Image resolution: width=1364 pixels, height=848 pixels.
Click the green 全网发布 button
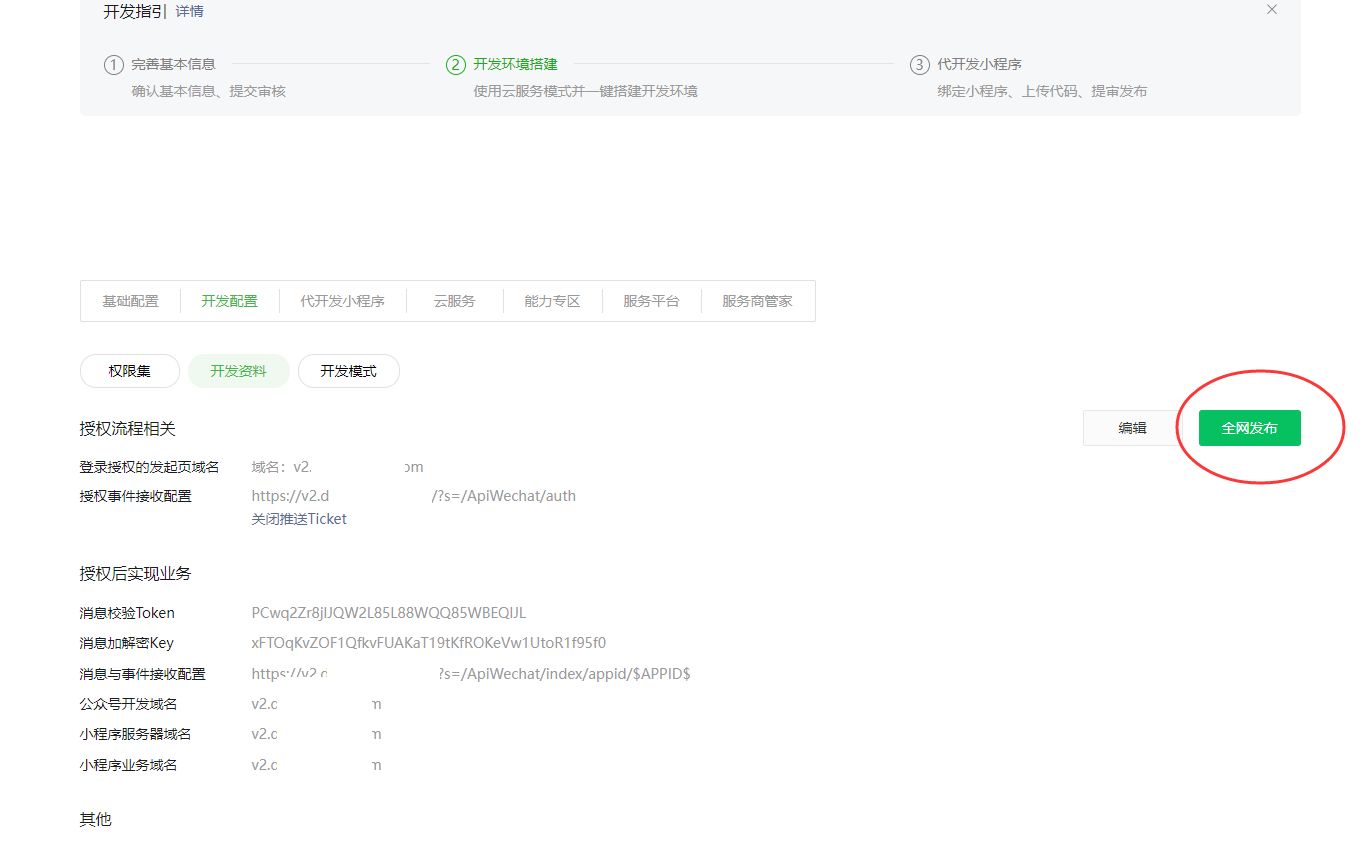[1249, 428]
